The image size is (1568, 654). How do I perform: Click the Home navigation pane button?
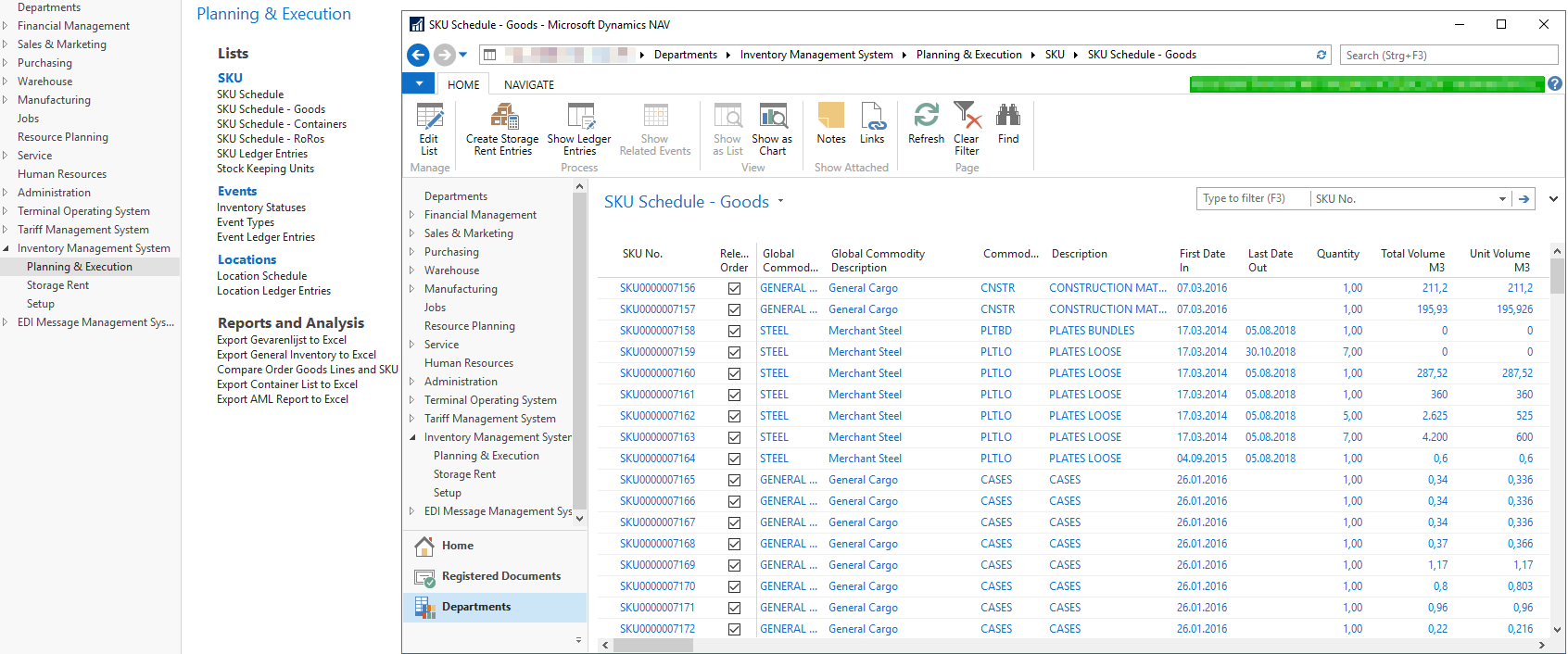[495, 546]
